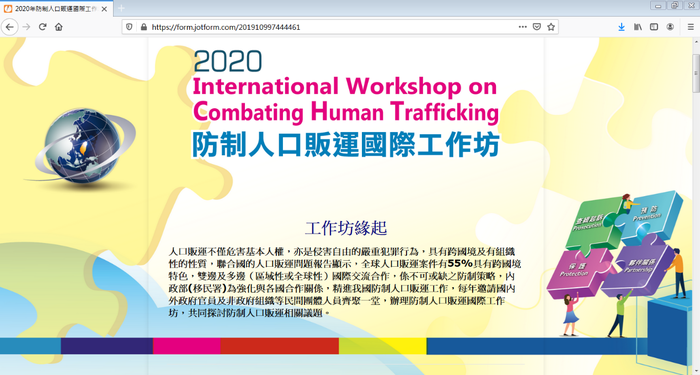Screen dimensions: 700x375
Task: Click the browser Back arrow button
Action: coord(9,27)
